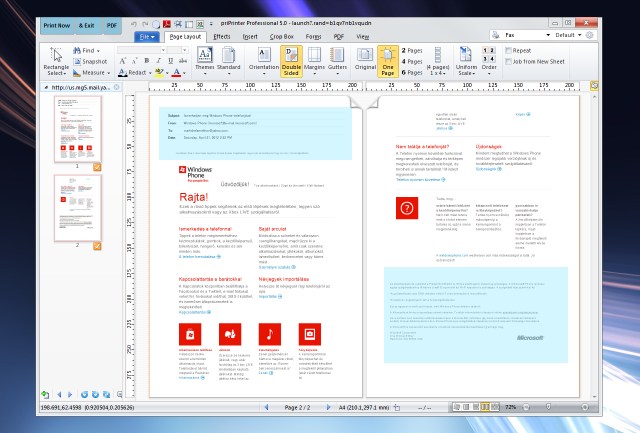Enable the Repeat checkbox

(509, 49)
